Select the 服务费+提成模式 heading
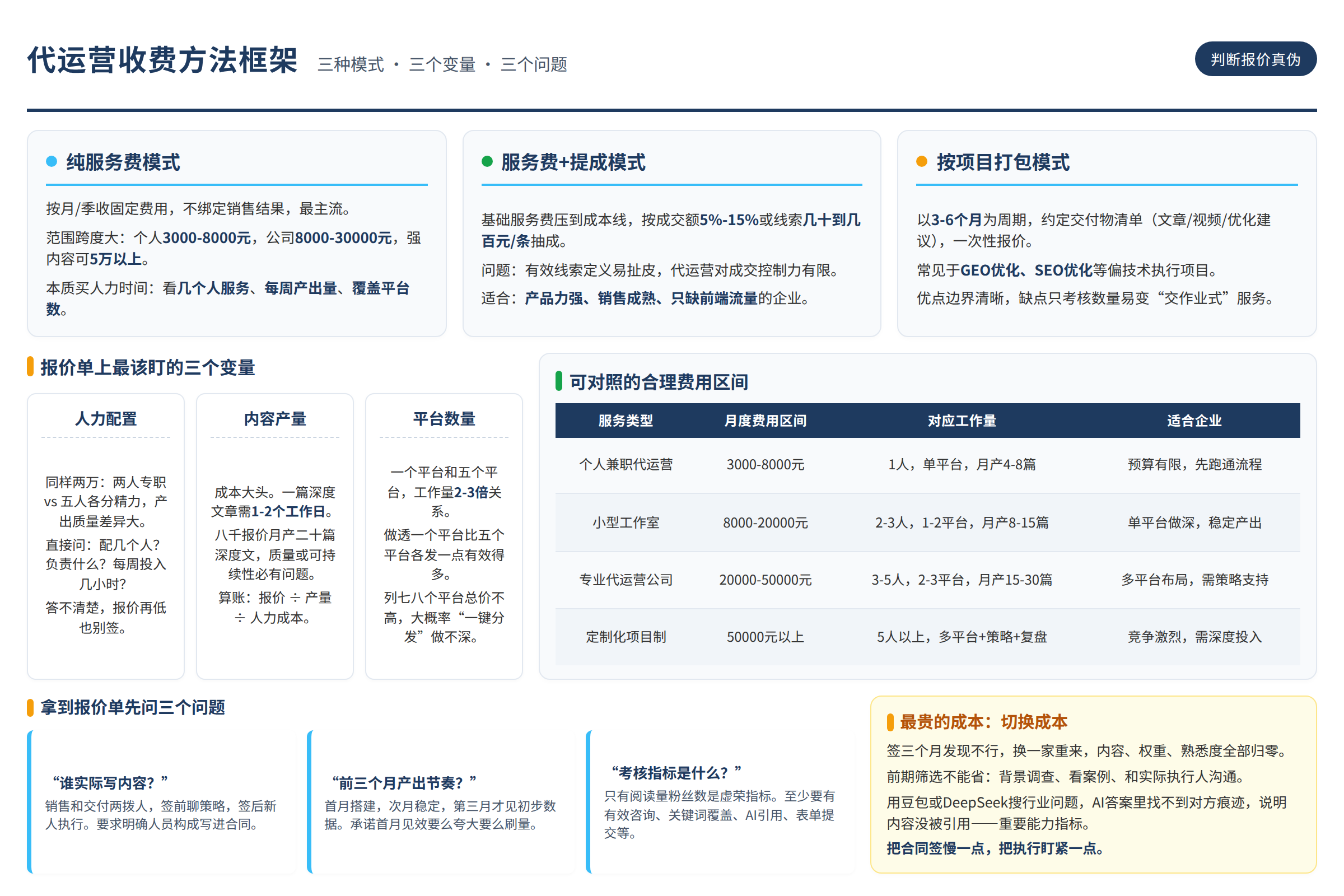This screenshot has height=896, width=1344. [x=573, y=162]
